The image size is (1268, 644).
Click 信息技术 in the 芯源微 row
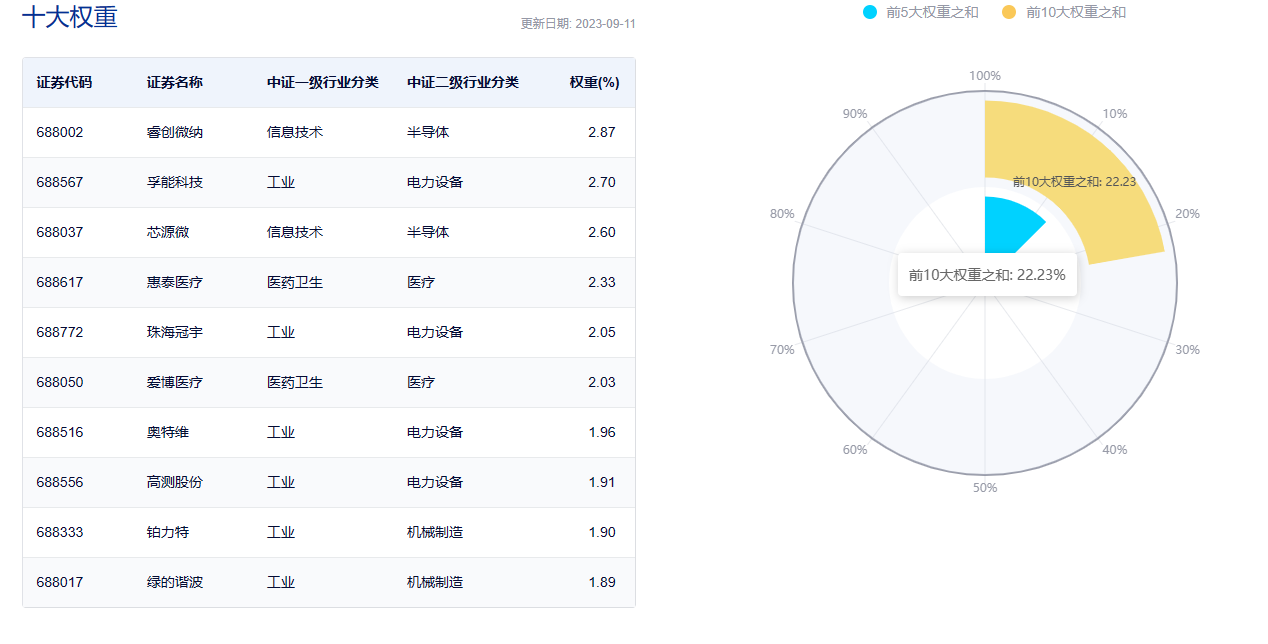click(x=294, y=232)
